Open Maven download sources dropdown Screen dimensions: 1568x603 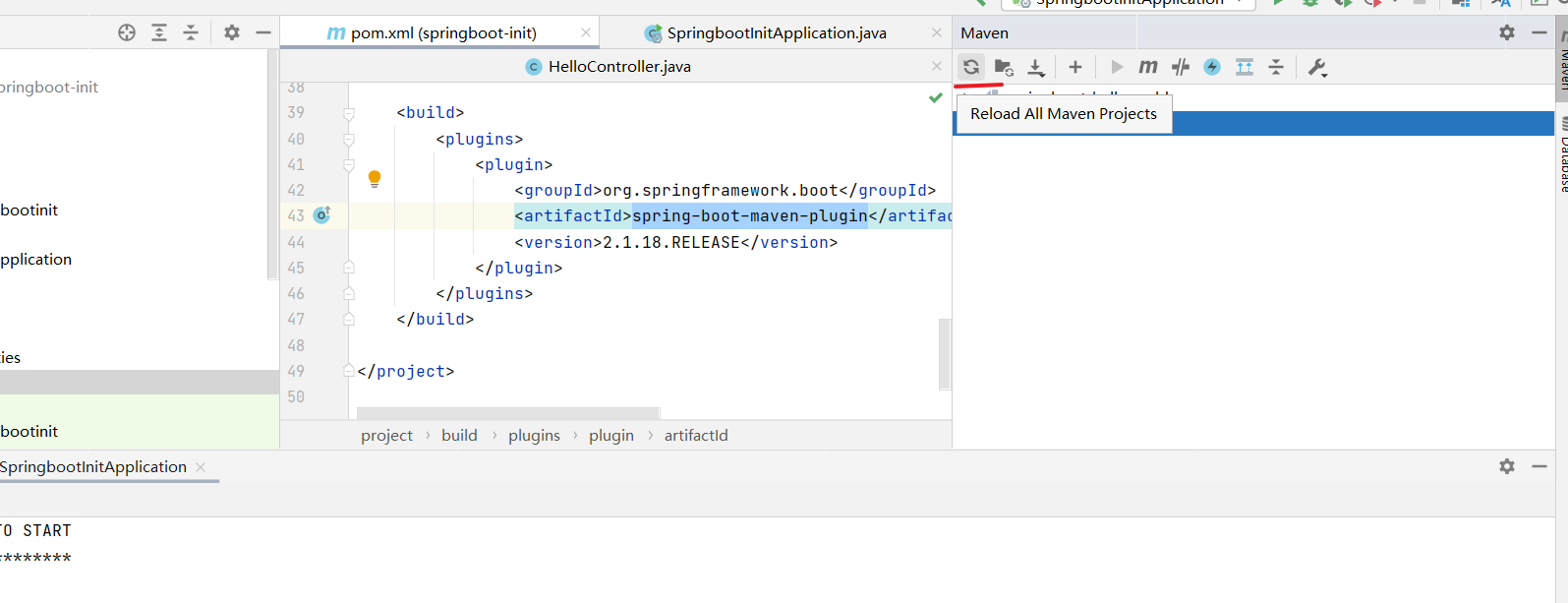tap(1036, 67)
